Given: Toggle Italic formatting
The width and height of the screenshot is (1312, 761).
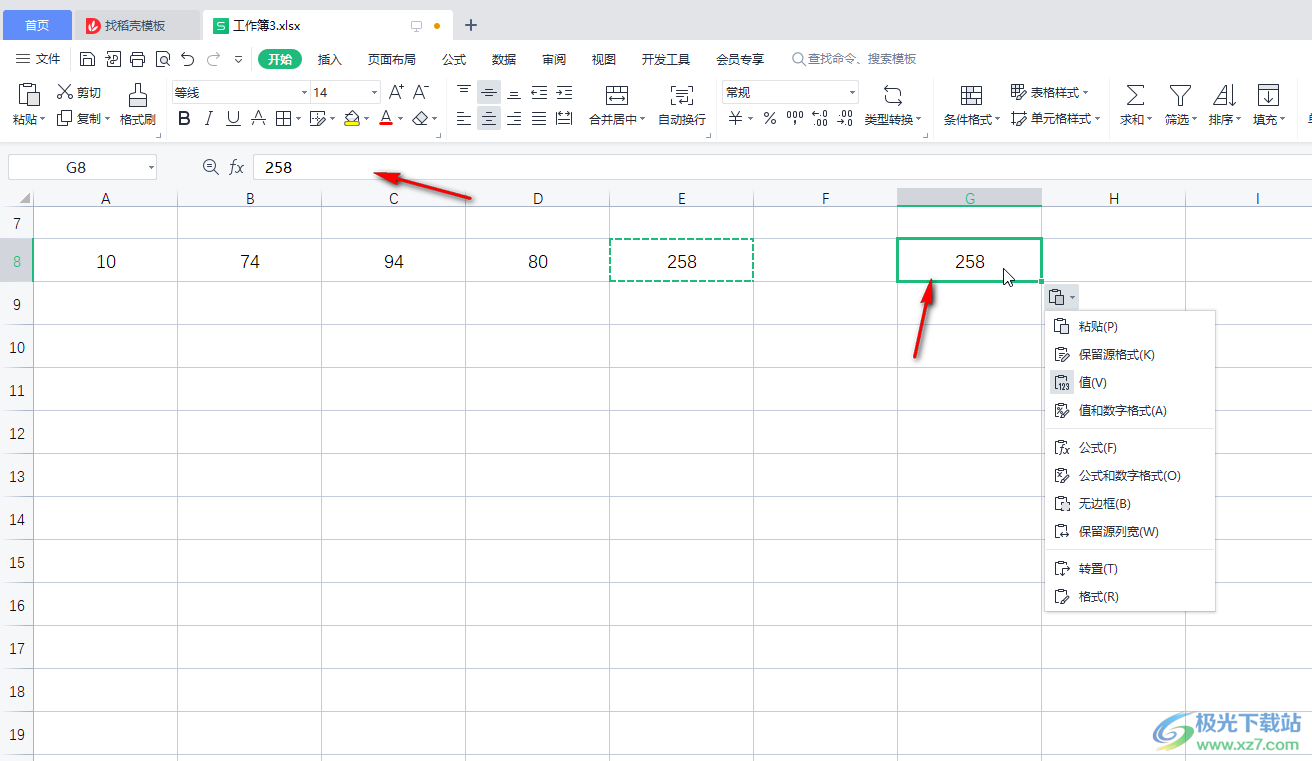Looking at the screenshot, I should click(208, 119).
